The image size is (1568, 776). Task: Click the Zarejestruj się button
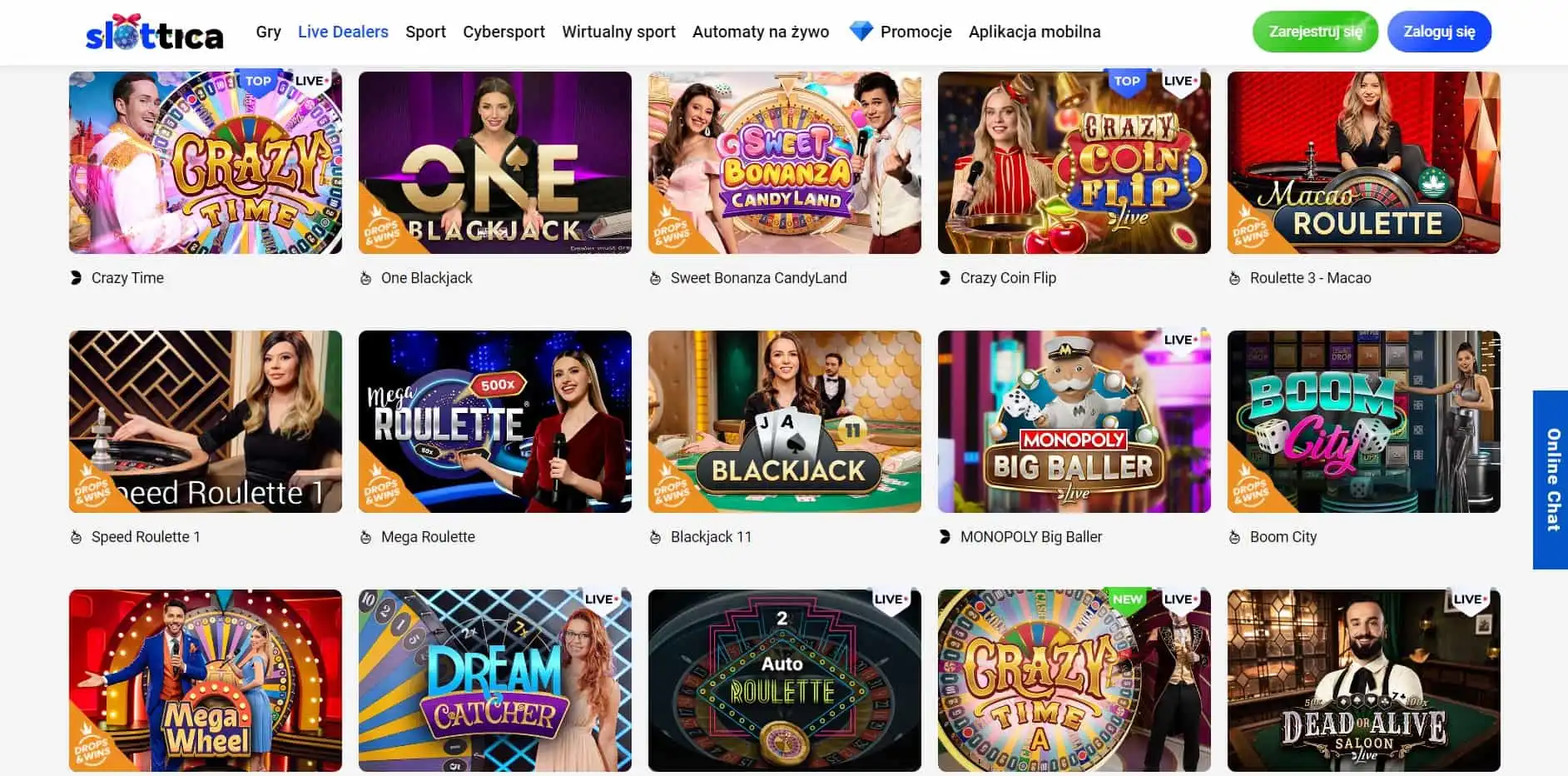[x=1315, y=32]
